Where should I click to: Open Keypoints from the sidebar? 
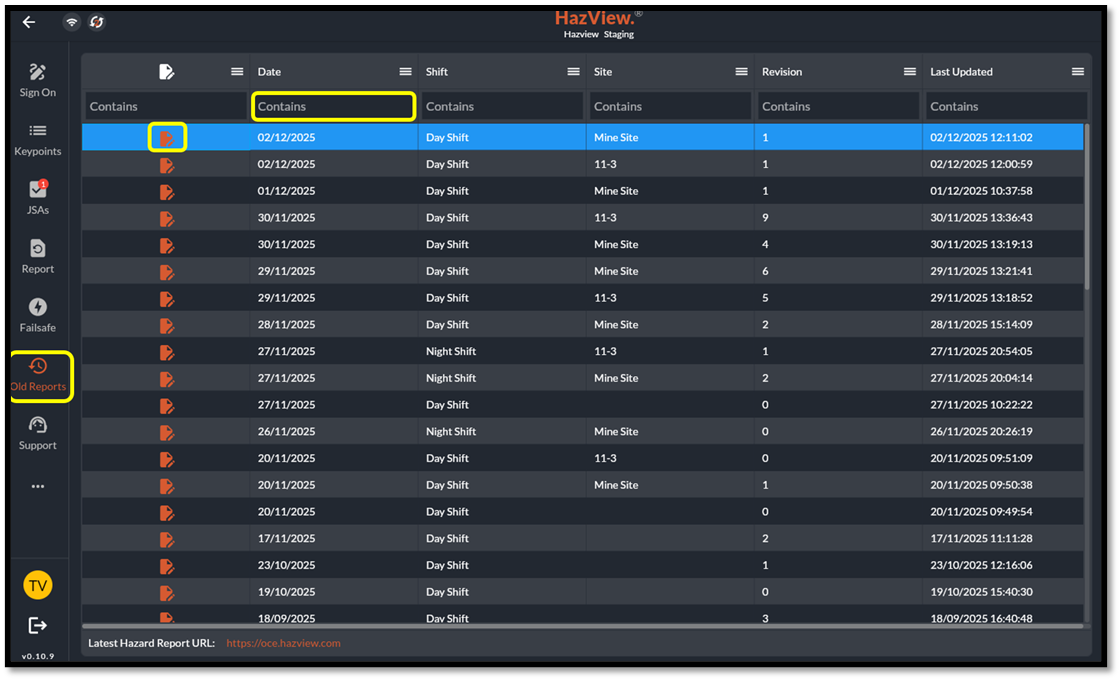38,139
